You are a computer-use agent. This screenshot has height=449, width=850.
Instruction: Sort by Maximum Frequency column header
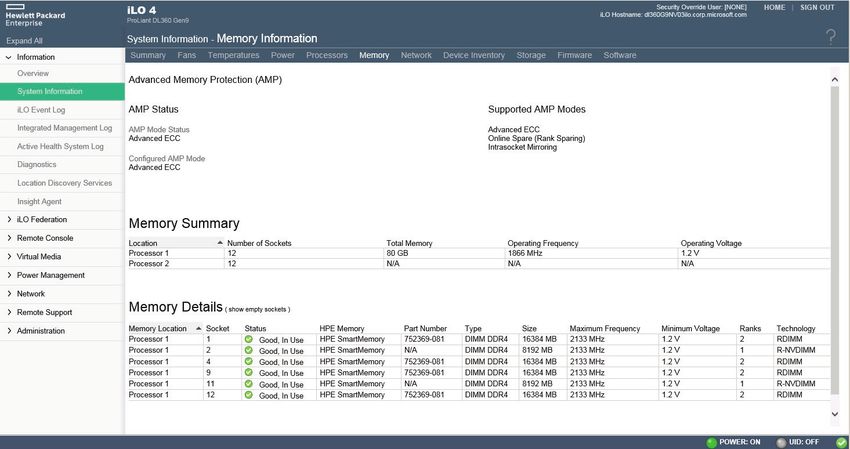[605, 329]
